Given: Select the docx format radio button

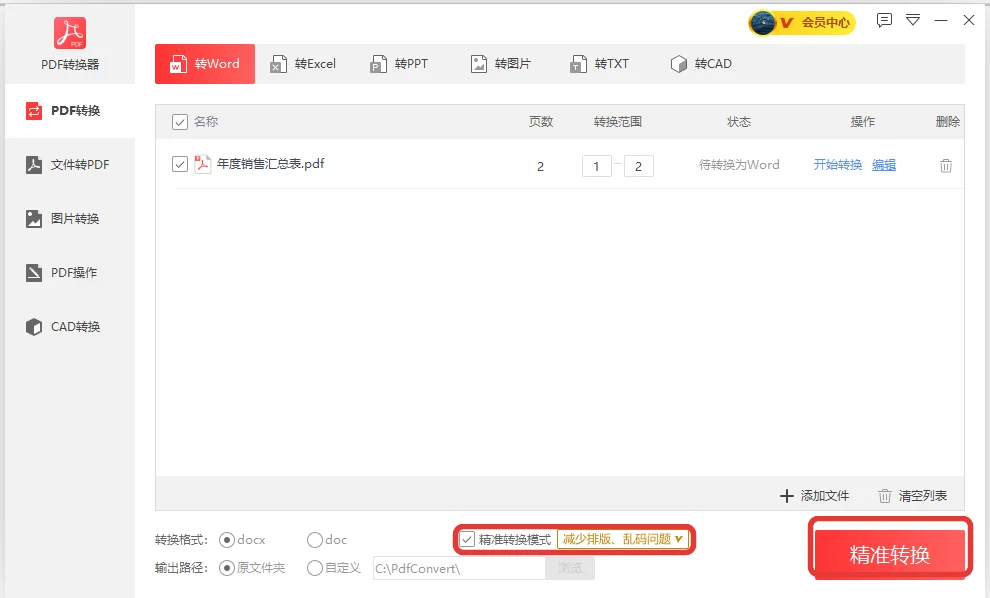Looking at the screenshot, I should (227, 540).
